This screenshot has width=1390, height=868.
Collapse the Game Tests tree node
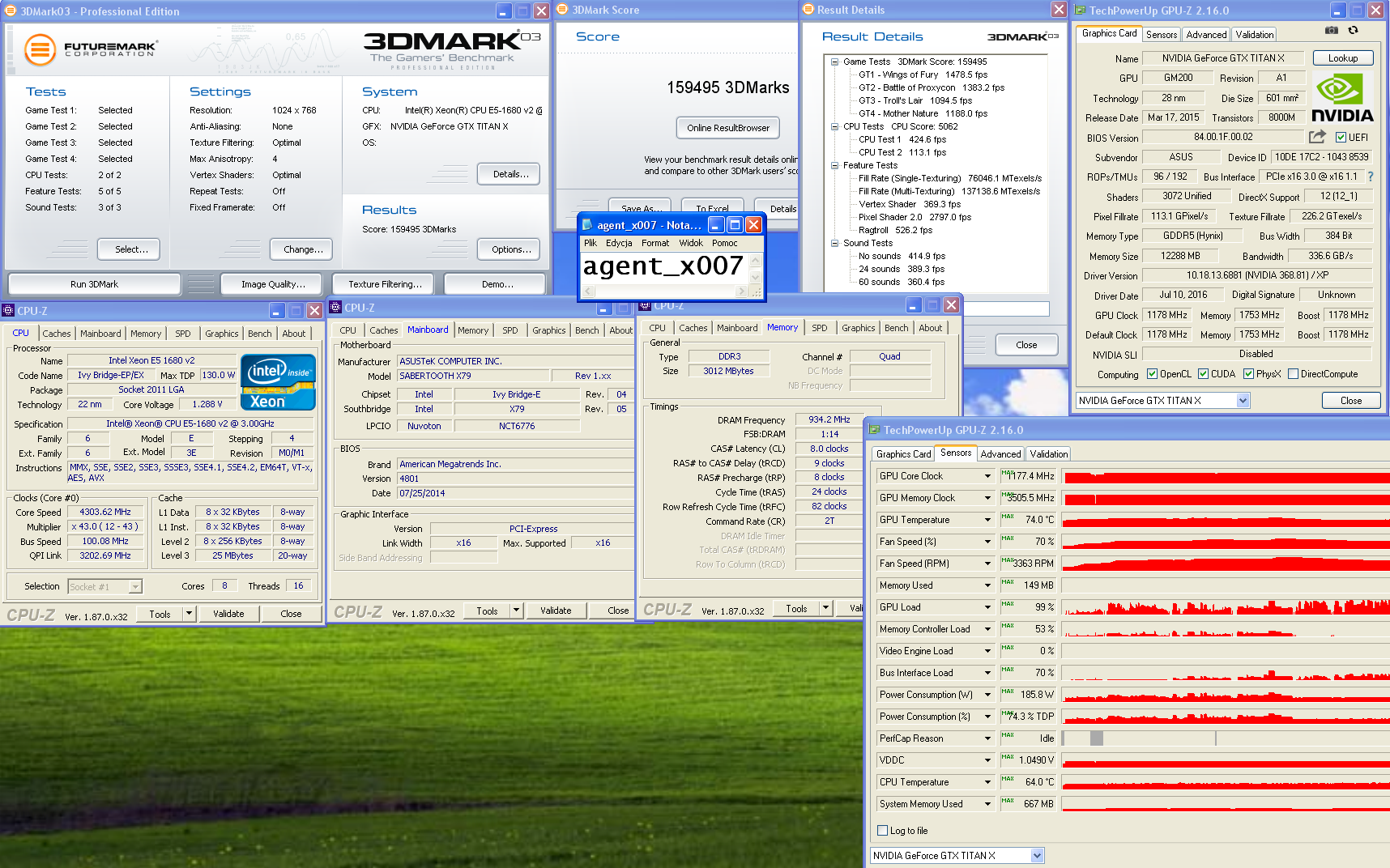[834, 62]
